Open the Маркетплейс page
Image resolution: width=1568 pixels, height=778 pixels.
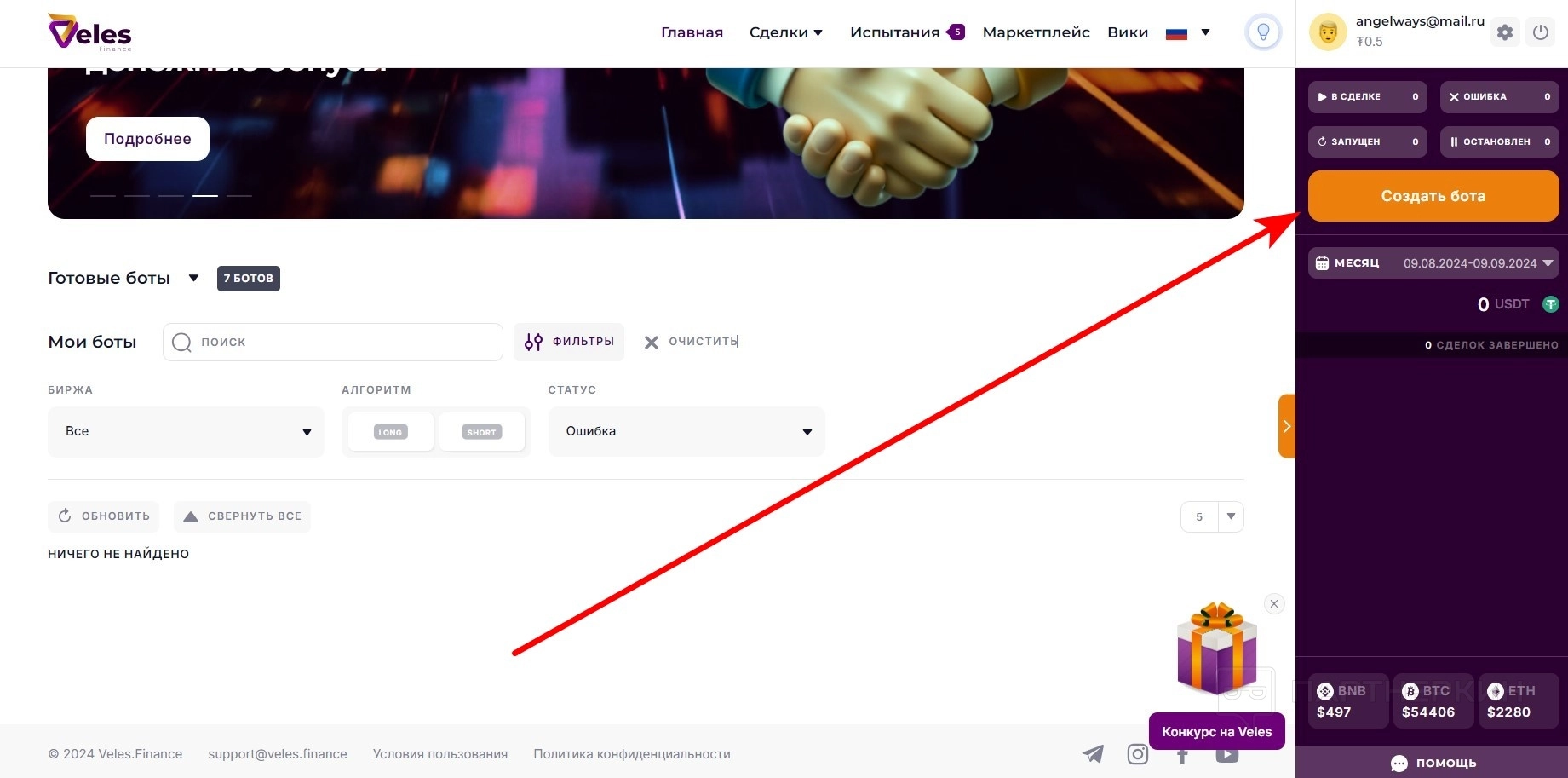1036,32
